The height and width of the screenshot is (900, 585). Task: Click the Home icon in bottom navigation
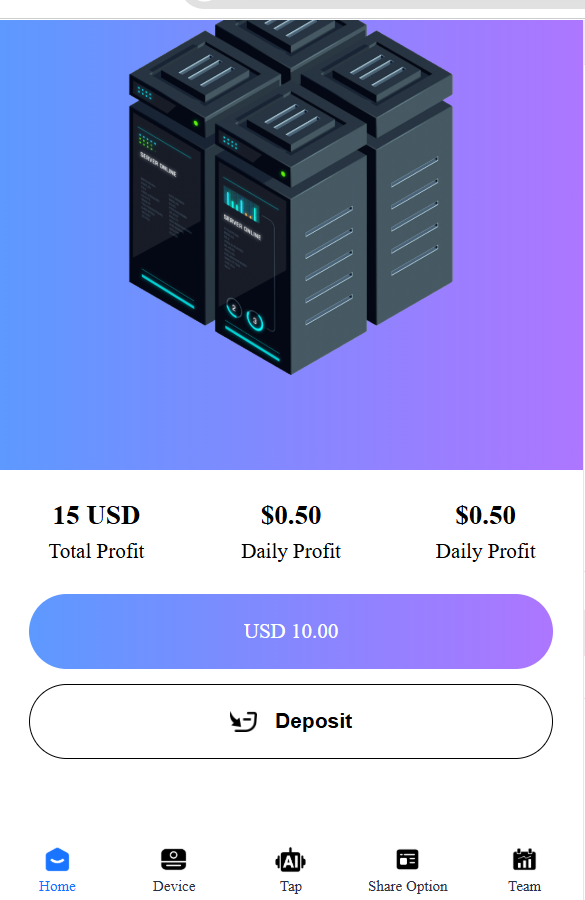click(57, 860)
